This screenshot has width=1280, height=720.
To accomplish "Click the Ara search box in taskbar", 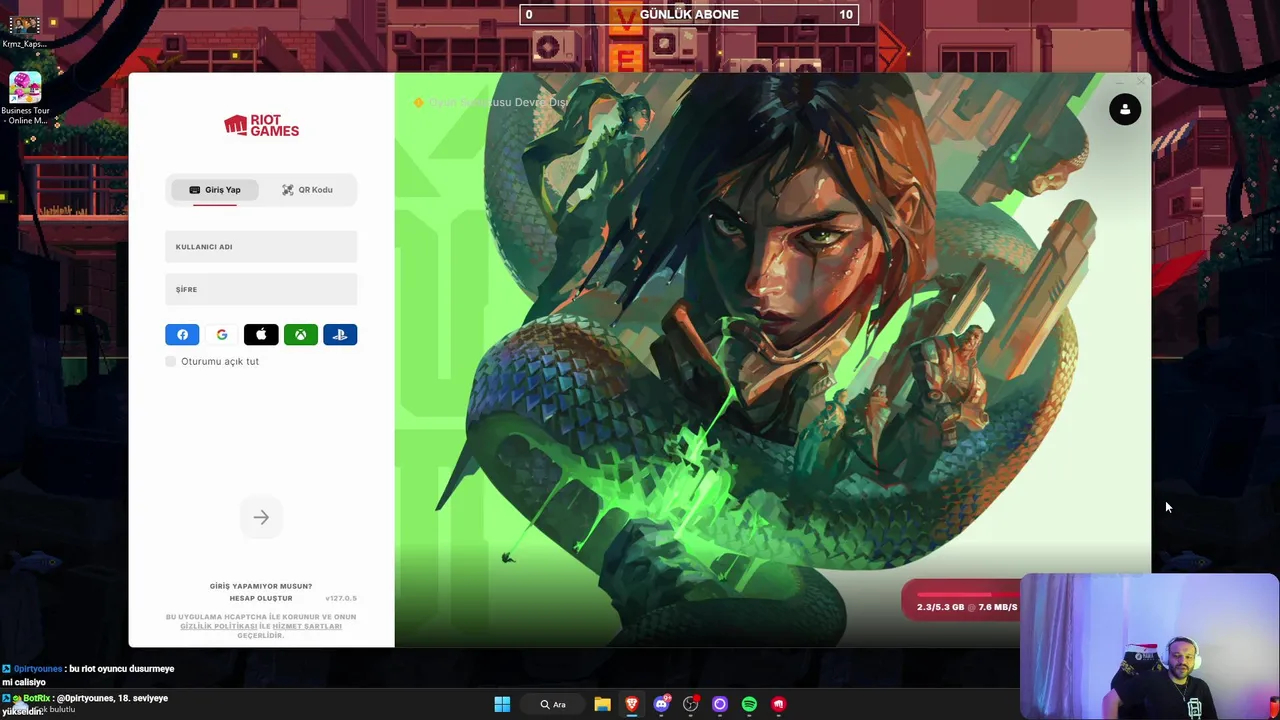I will tap(553, 704).
